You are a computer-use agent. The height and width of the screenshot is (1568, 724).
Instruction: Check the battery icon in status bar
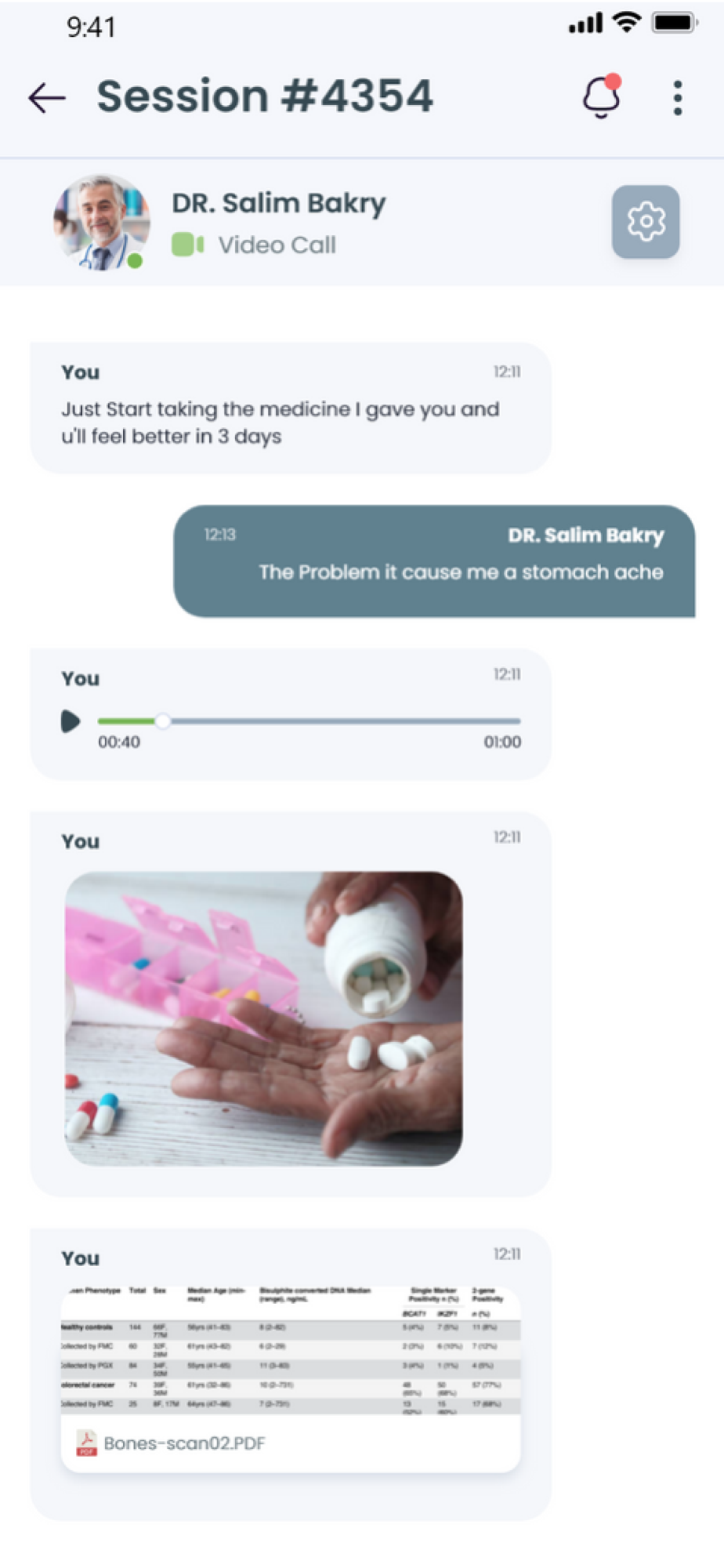tap(675, 24)
